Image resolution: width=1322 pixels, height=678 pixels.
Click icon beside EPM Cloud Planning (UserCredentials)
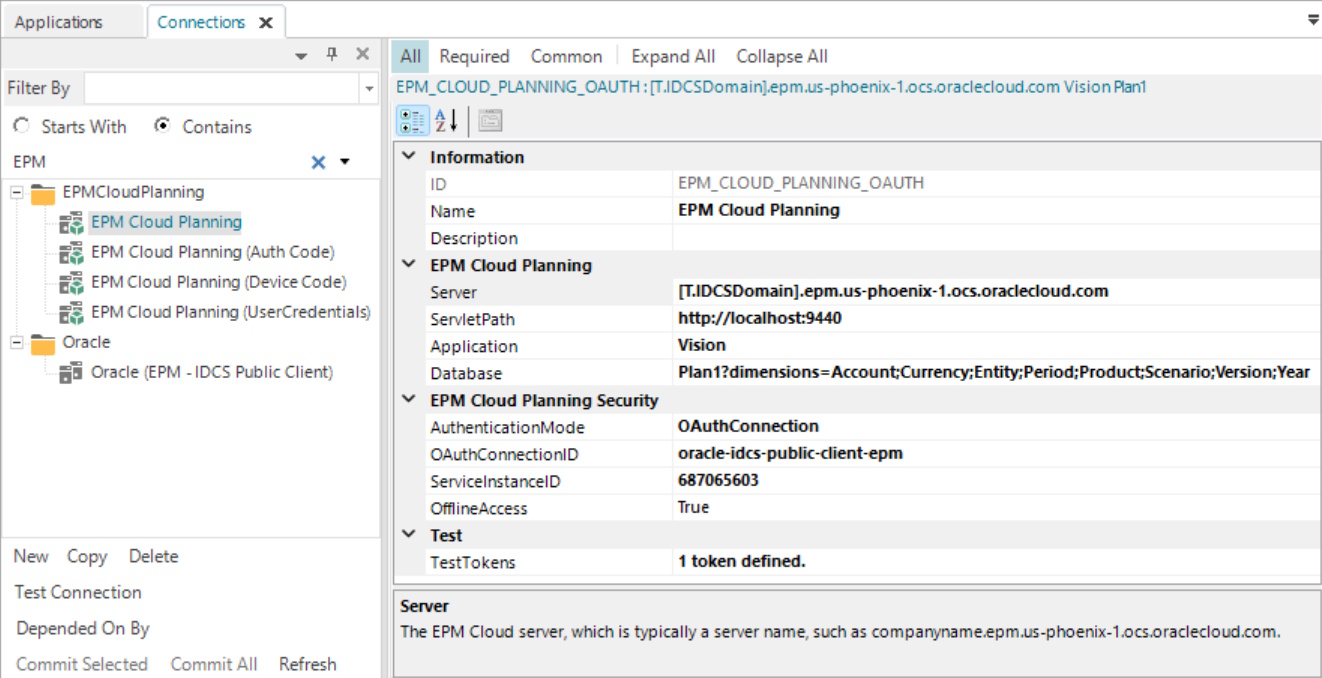click(72, 312)
